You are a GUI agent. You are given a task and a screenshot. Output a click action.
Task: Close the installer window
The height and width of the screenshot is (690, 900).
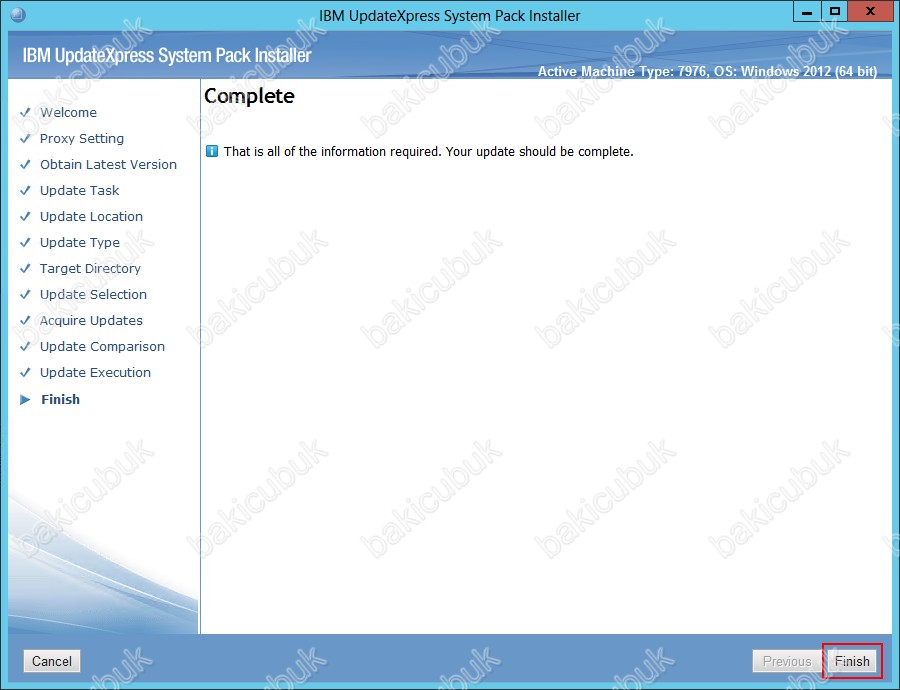coord(870,12)
